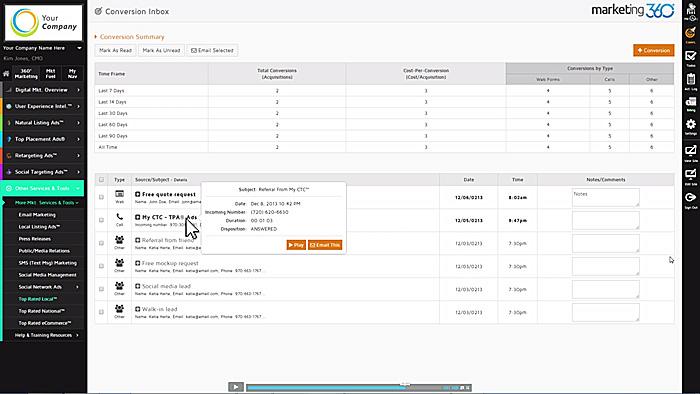
Task: Click the Edit Site icon
Action: click(691, 175)
